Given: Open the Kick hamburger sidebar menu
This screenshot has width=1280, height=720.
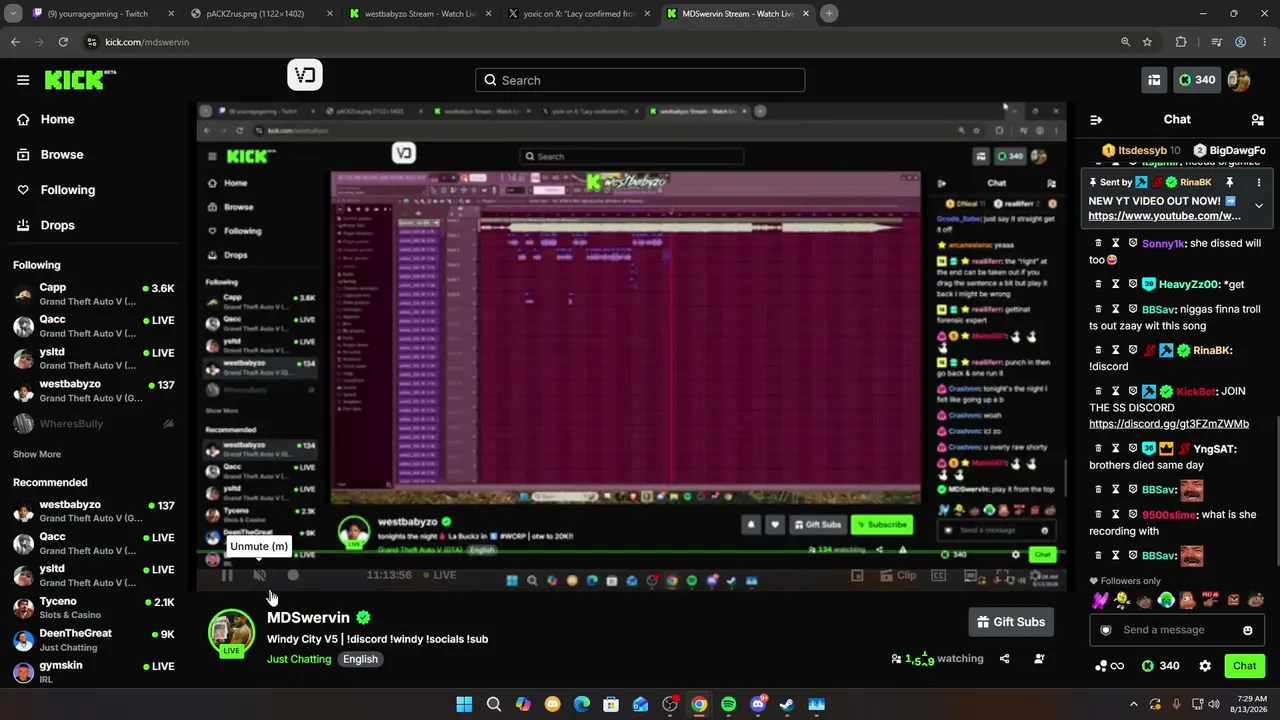Looking at the screenshot, I should point(23,80).
